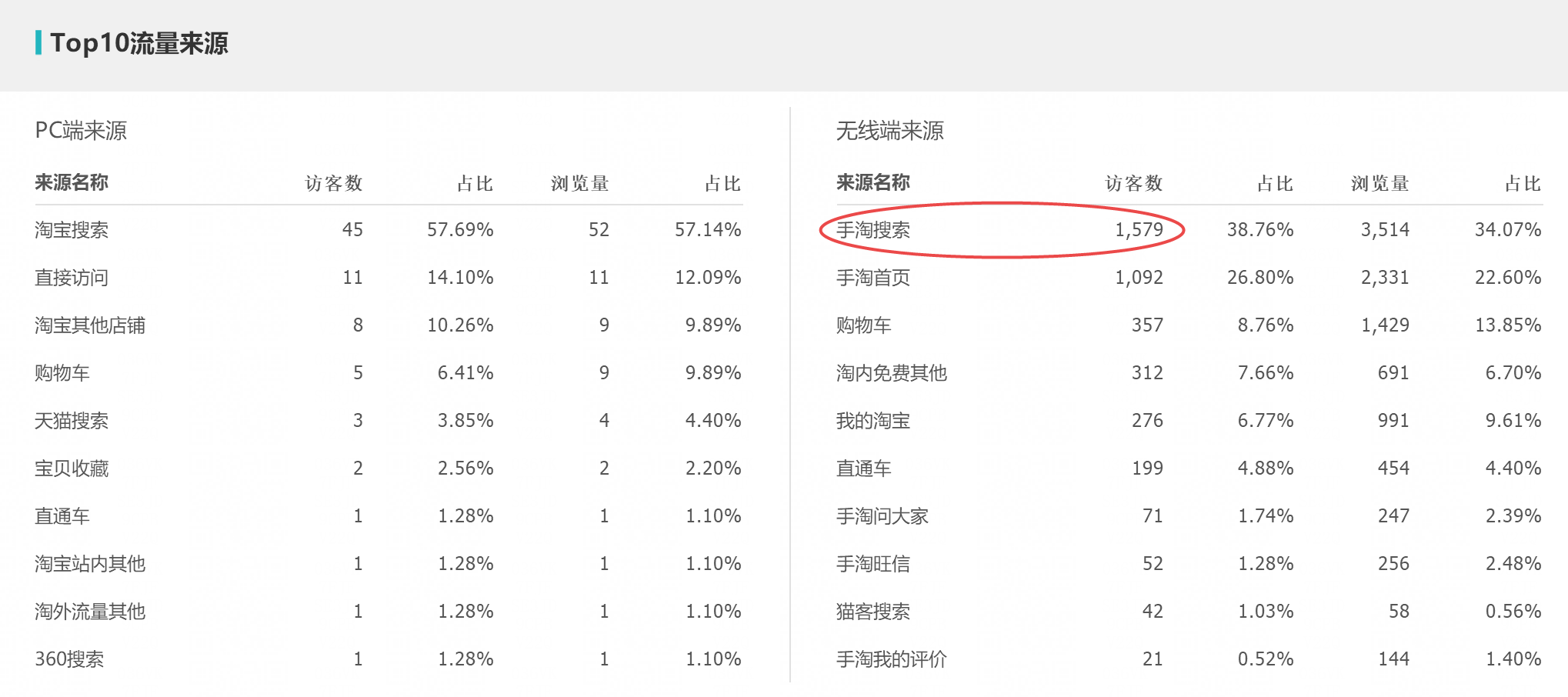1568x697 pixels.
Task: Click 购物车 in the 无线端来源 table
Action: (x=863, y=325)
